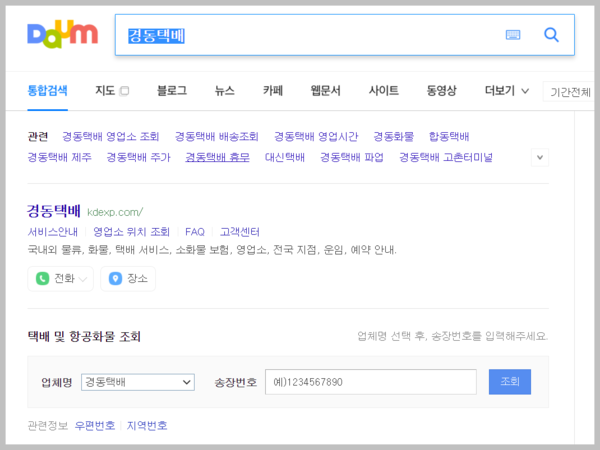This screenshot has height=450, width=600.
Task: Click related search 경동택배 제주
Action: [60, 157]
